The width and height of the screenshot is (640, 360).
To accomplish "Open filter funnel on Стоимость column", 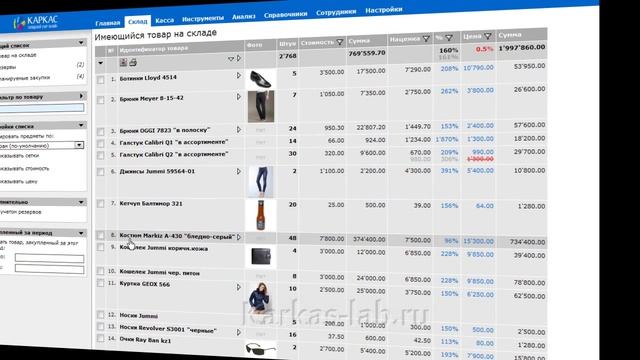I will coord(340,42).
